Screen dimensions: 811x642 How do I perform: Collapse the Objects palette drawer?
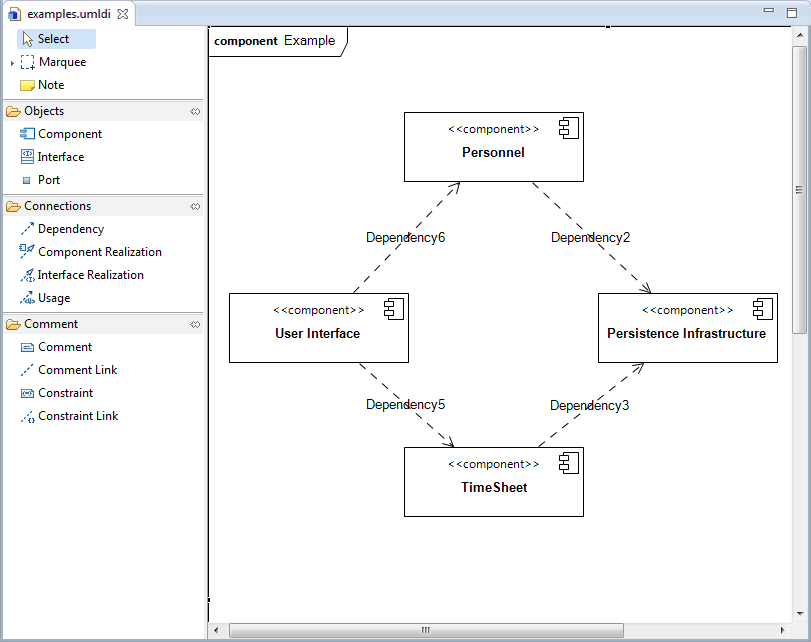44,111
